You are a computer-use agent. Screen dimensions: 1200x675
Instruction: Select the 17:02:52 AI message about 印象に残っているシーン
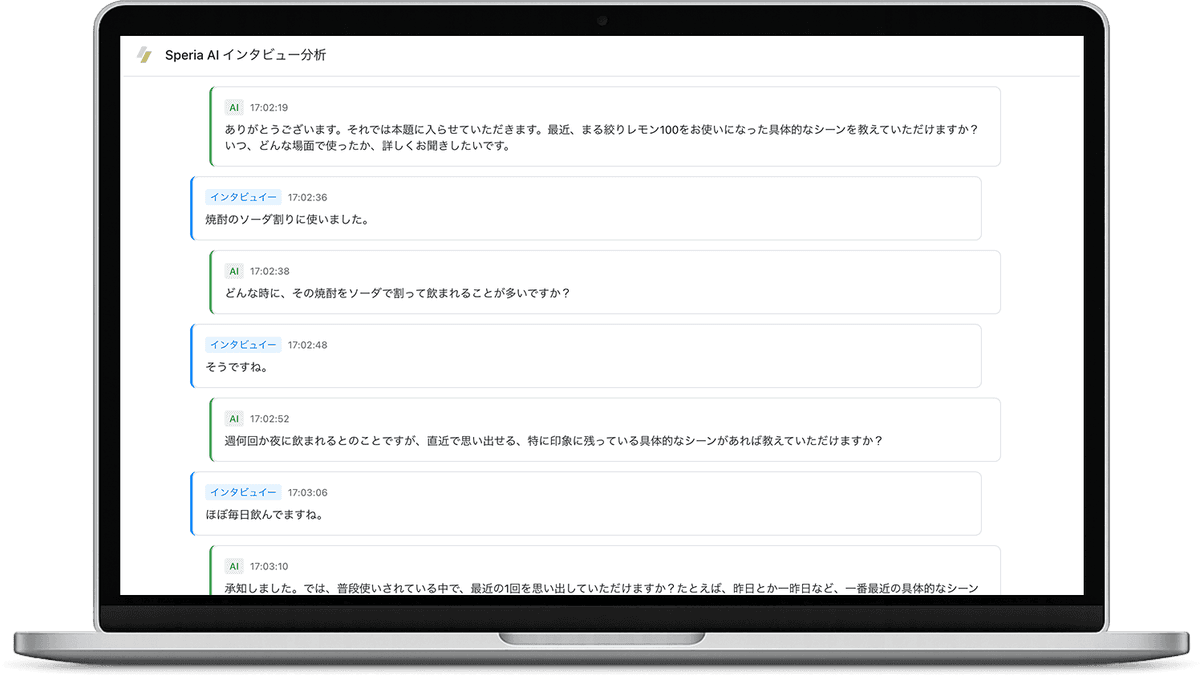click(600, 430)
